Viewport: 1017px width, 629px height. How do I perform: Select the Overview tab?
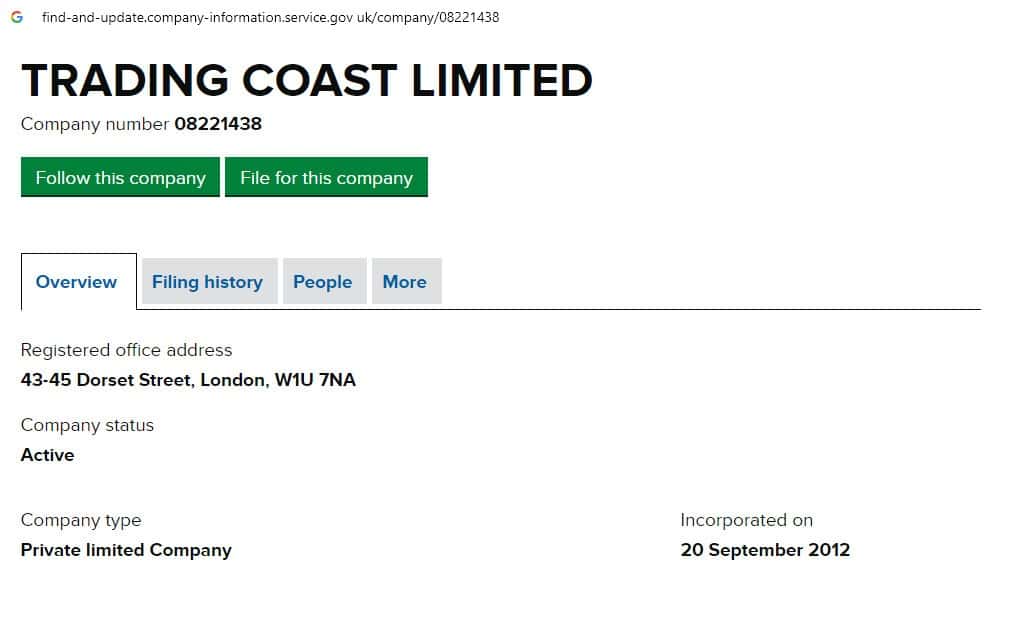pos(77,282)
